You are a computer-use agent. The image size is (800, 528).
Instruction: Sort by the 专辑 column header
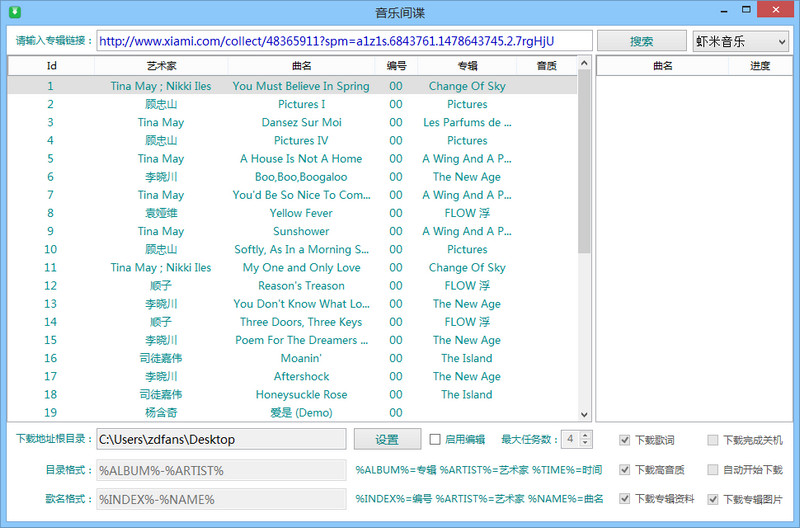coord(467,66)
